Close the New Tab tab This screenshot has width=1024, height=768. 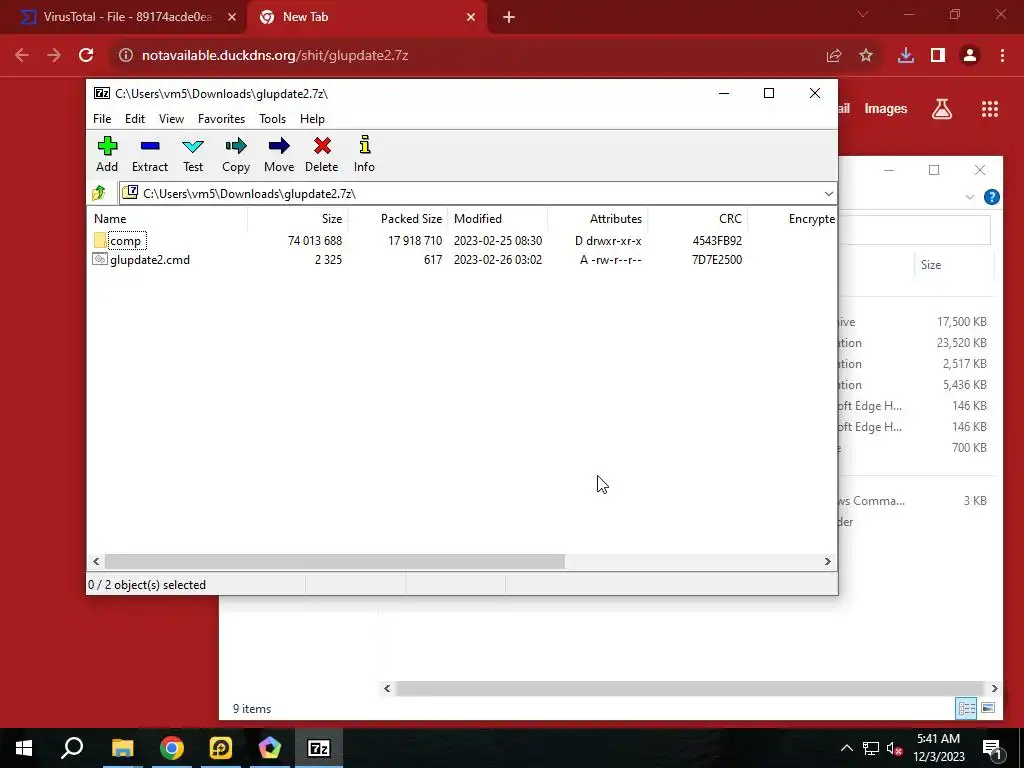click(x=471, y=18)
